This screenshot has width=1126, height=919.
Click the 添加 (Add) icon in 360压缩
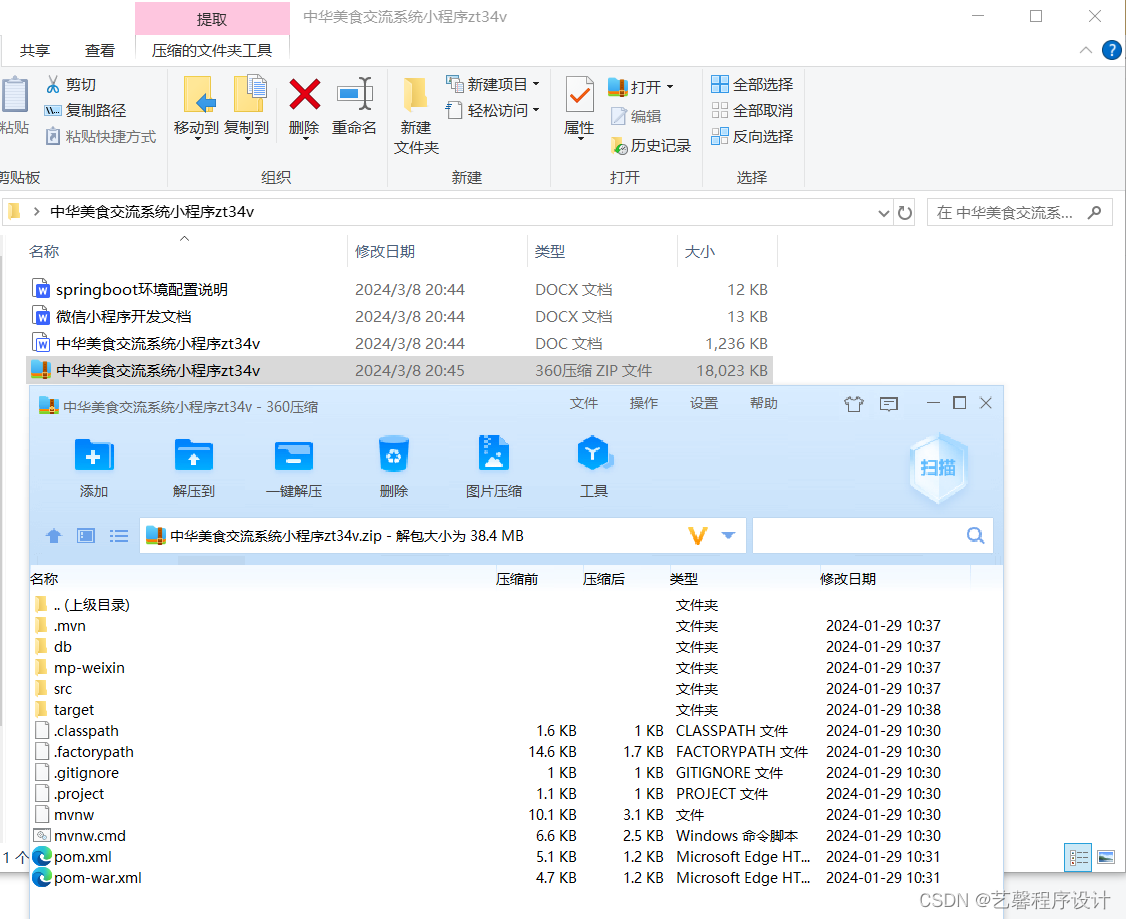(x=94, y=455)
